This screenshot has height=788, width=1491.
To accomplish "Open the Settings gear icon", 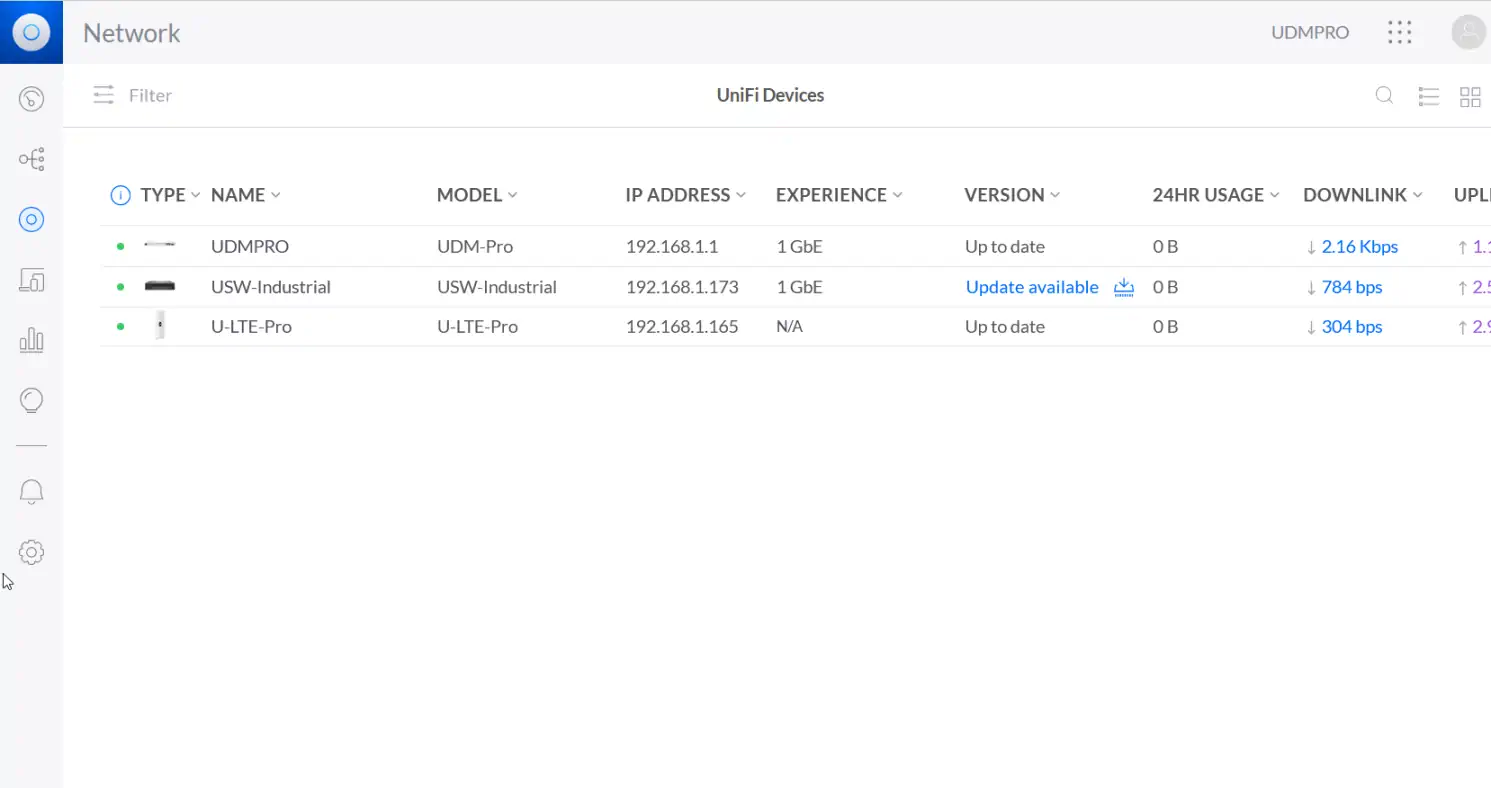I will [31, 552].
